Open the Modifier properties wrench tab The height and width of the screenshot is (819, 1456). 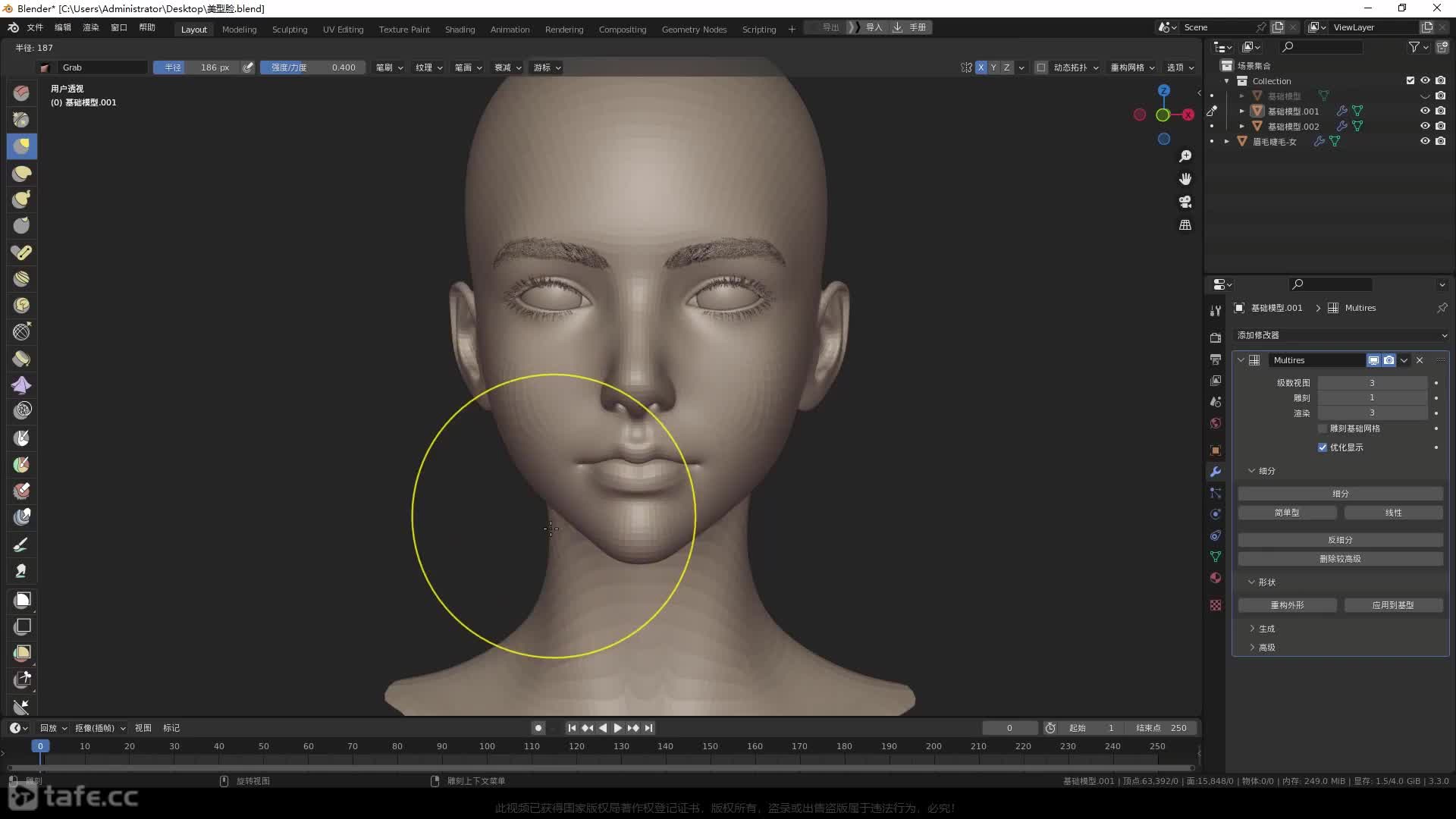click(1216, 472)
